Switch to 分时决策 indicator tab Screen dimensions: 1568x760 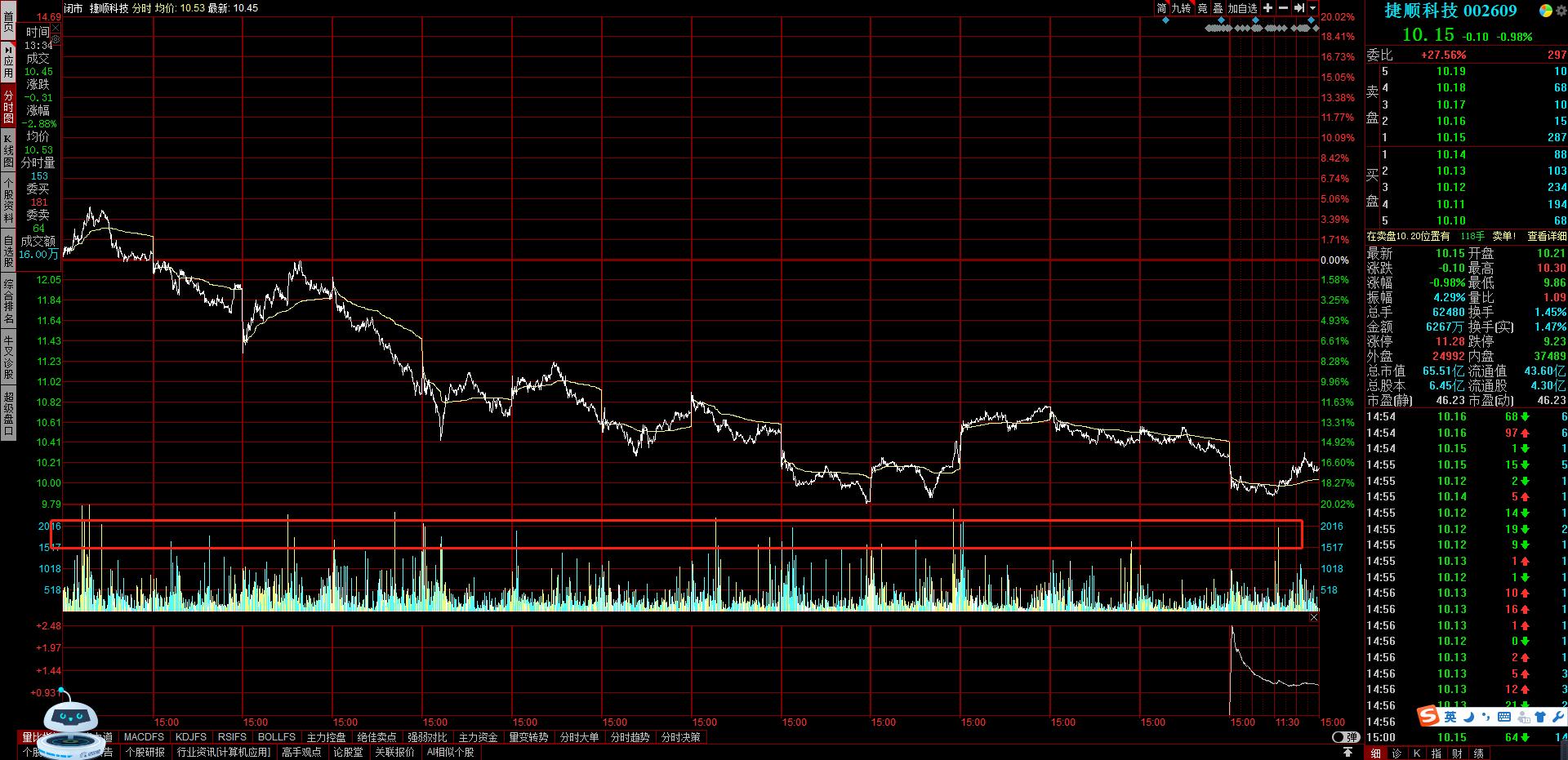point(680,737)
